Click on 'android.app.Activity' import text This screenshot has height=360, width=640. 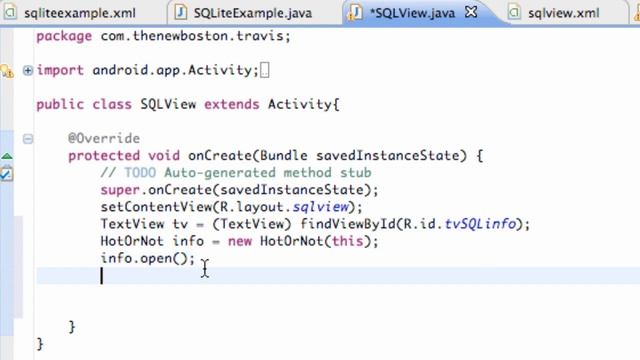pos(172,70)
